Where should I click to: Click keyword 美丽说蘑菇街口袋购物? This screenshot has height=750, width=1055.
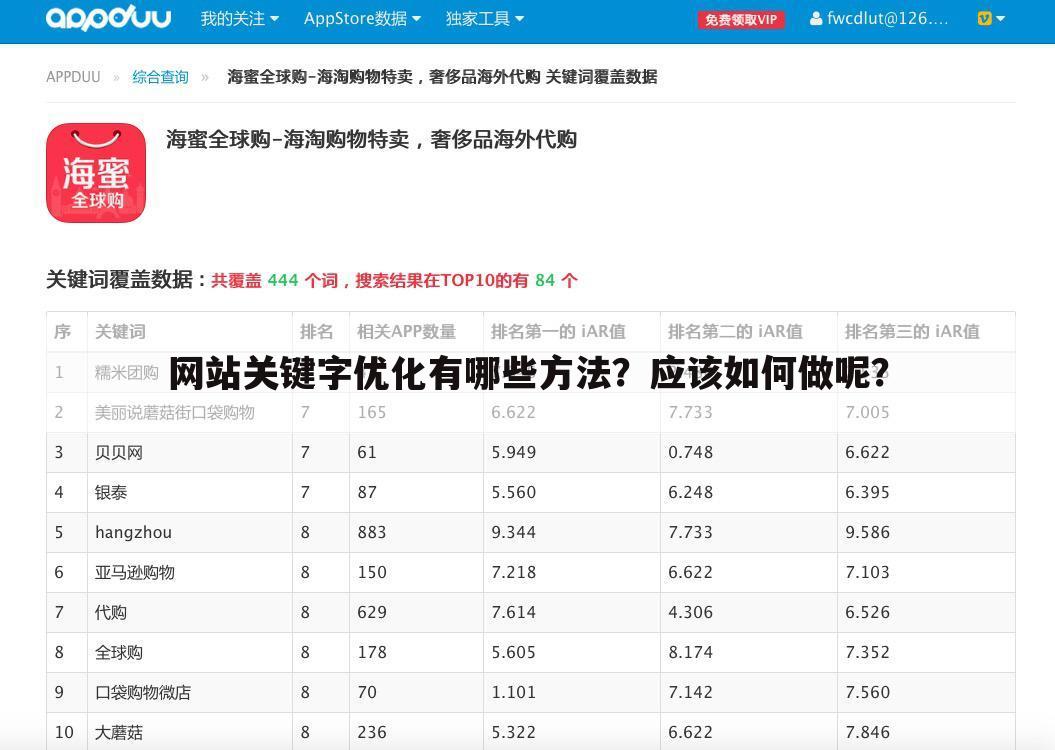pos(174,412)
